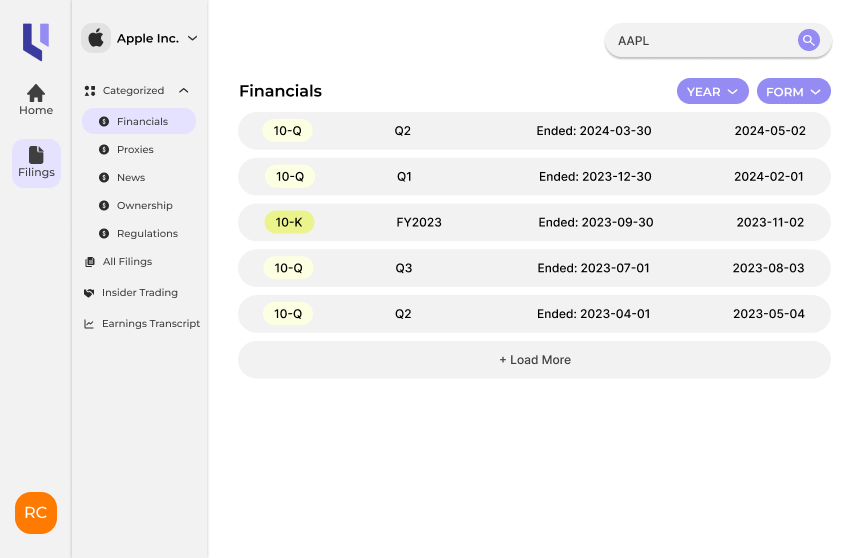Open the FORM filter dropdown
The width and height of the screenshot is (864, 558).
tap(793, 91)
